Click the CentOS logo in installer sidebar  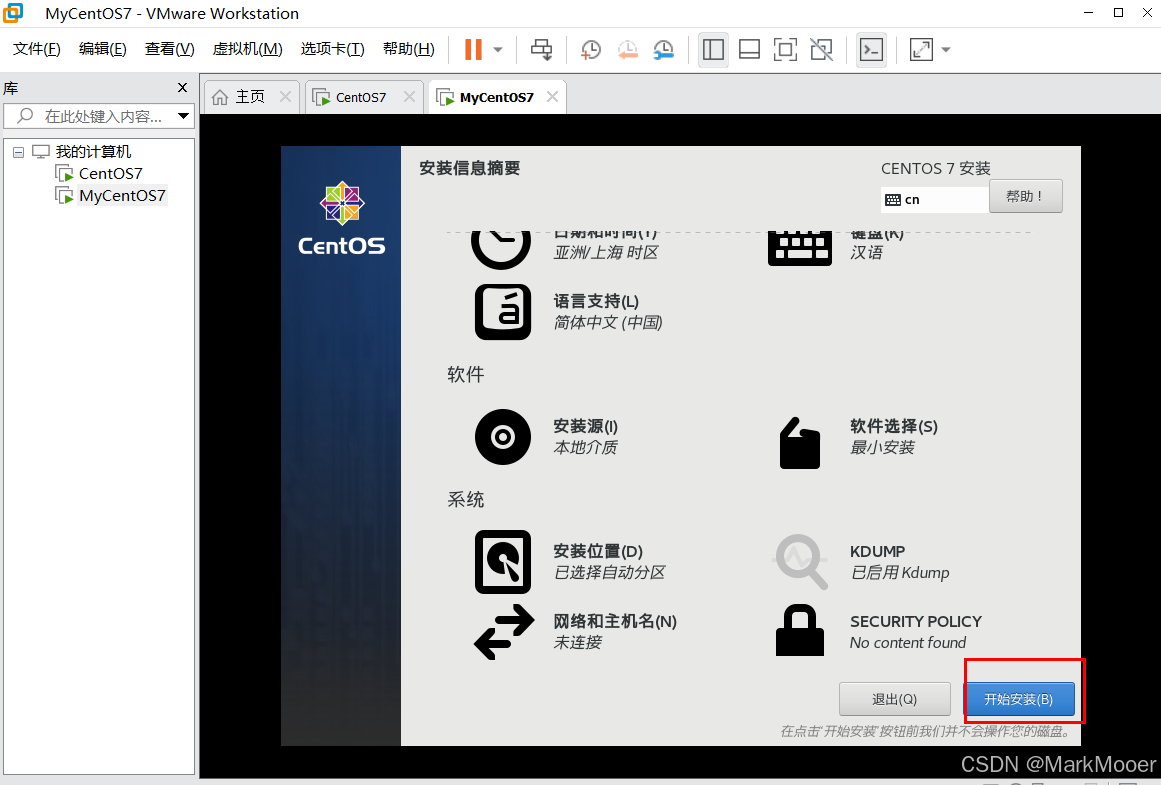pyautogui.click(x=341, y=218)
